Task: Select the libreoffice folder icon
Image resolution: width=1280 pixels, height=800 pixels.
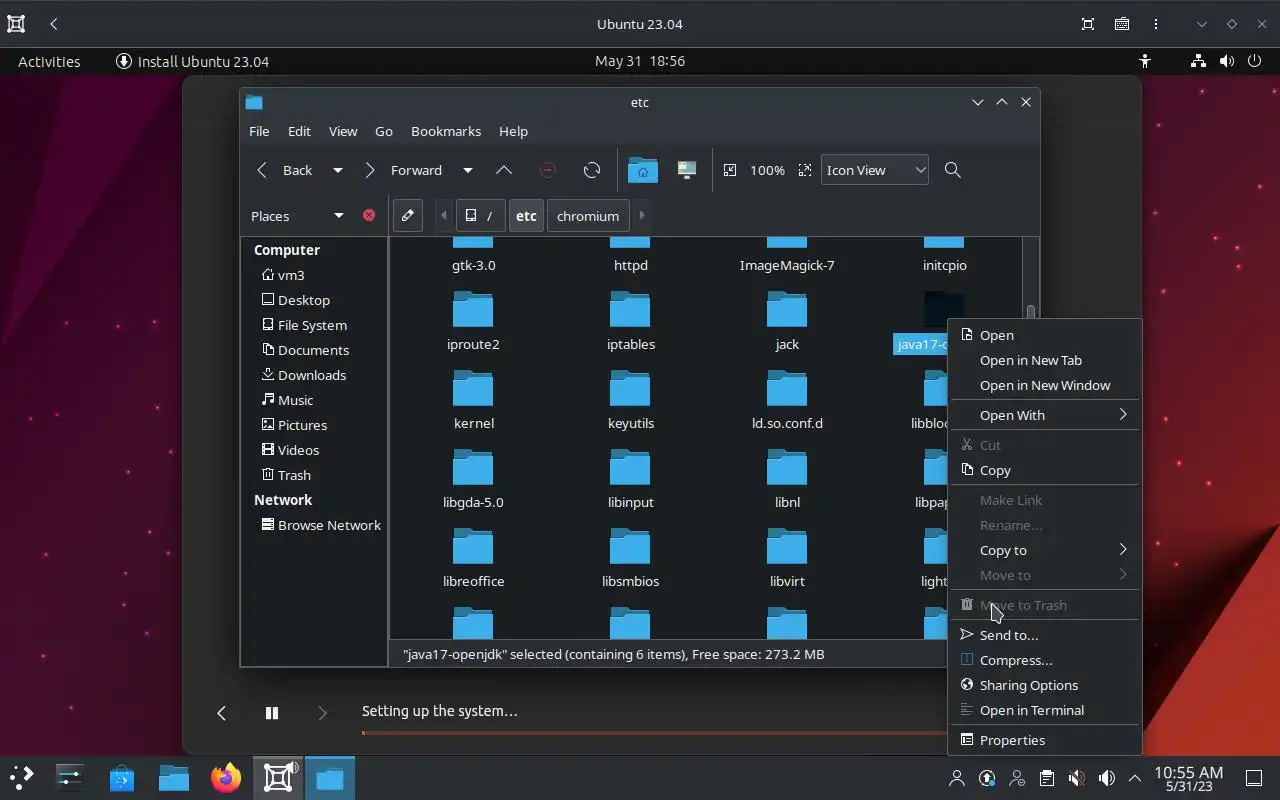Action: [x=473, y=547]
